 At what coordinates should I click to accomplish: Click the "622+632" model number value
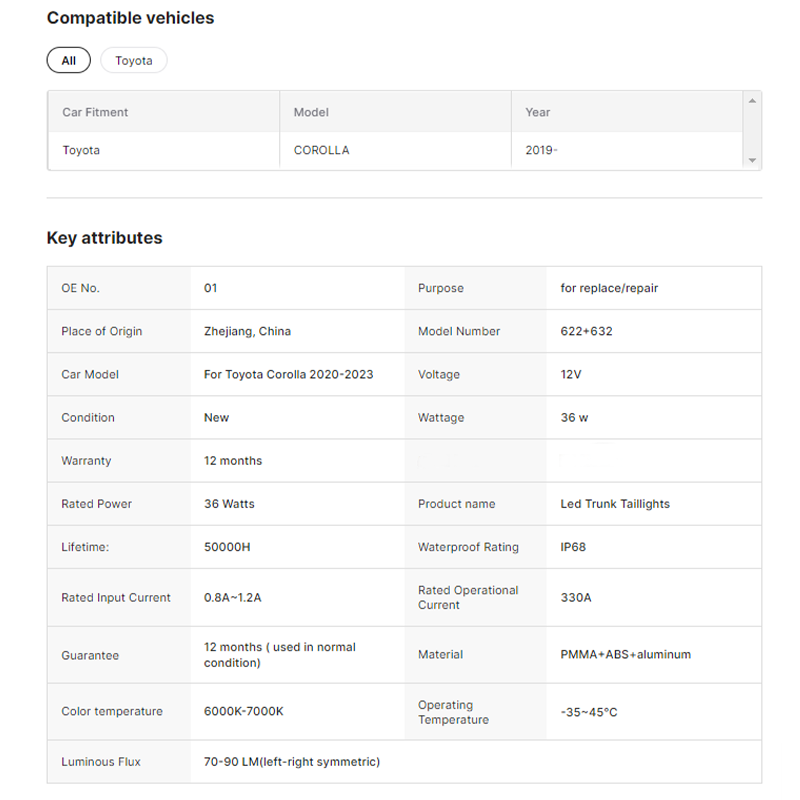point(586,331)
